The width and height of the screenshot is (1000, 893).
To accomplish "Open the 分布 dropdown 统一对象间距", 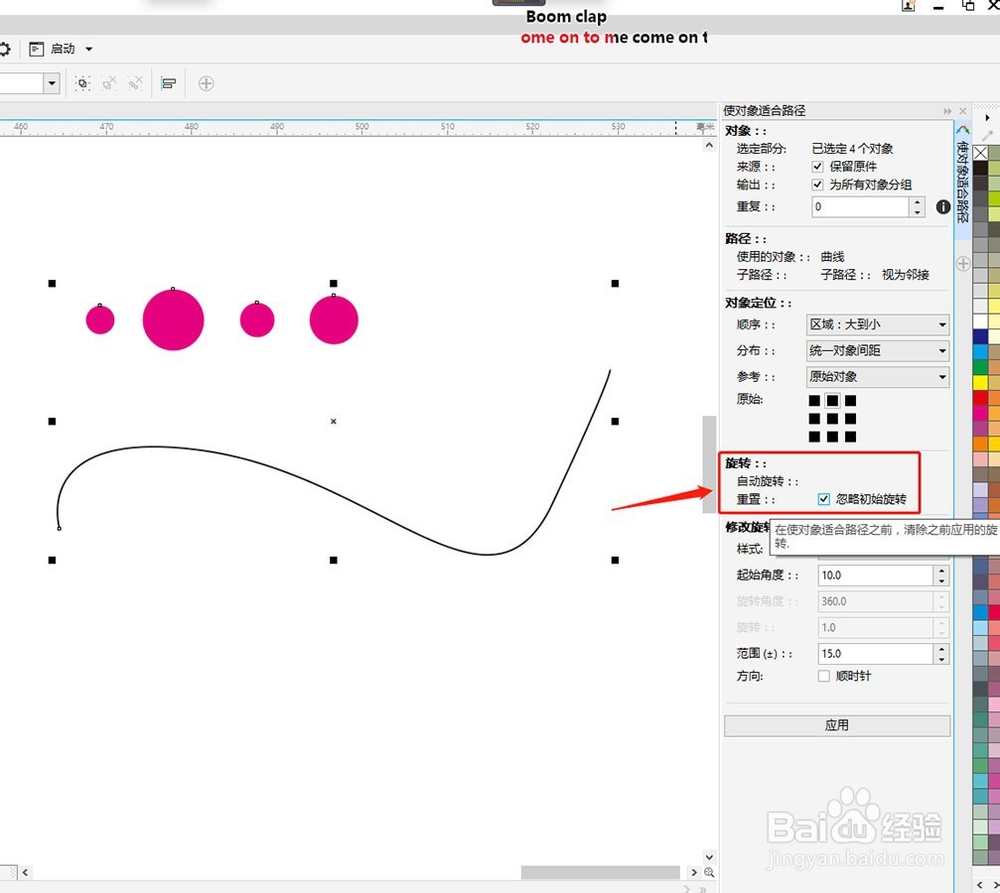I will point(878,351).
